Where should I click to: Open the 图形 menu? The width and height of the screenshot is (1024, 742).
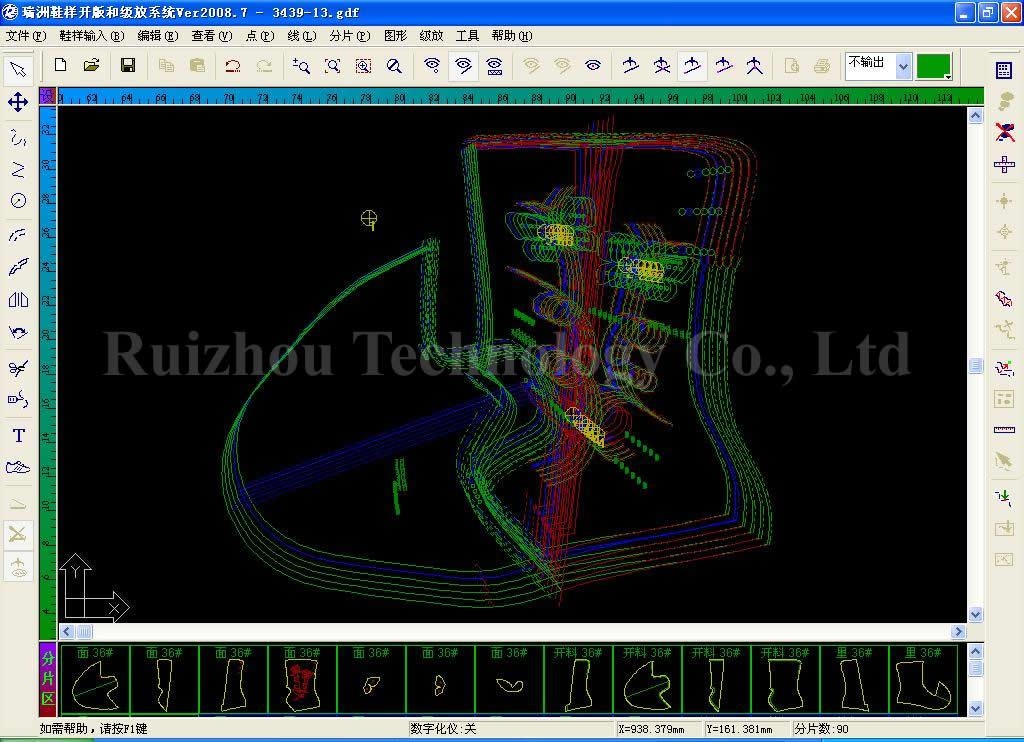[395, 36]
